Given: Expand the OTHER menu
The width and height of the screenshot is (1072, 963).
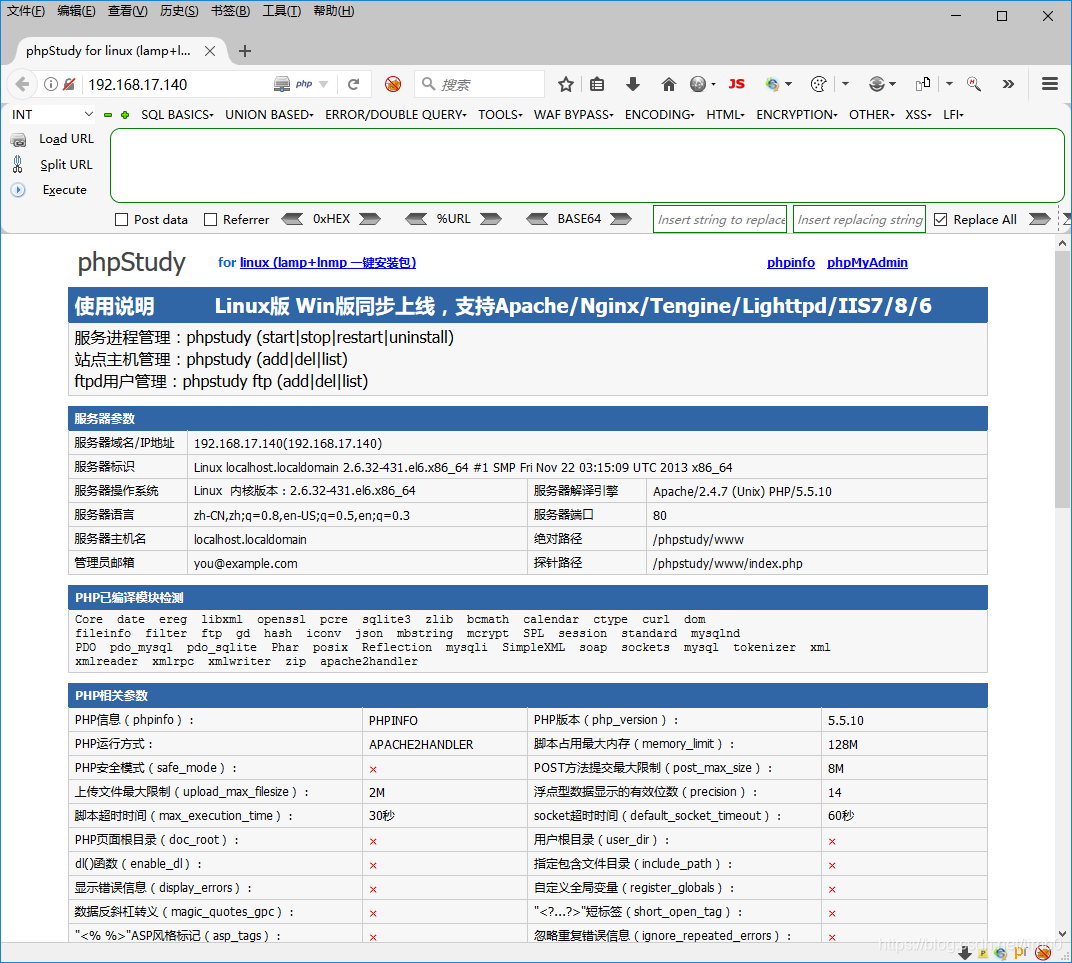Looking at the screenshot, I should point(872,115).
